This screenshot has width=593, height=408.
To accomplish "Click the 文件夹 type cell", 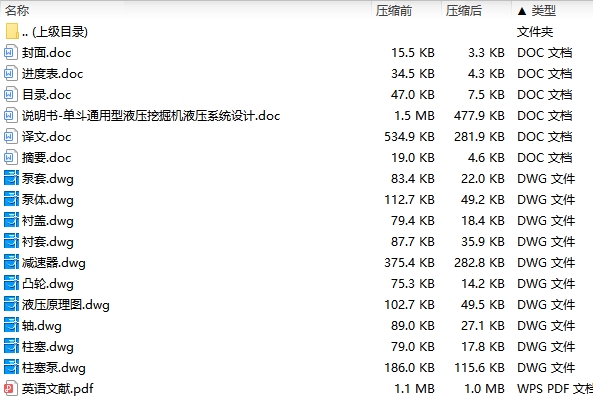I will [535, 32].
